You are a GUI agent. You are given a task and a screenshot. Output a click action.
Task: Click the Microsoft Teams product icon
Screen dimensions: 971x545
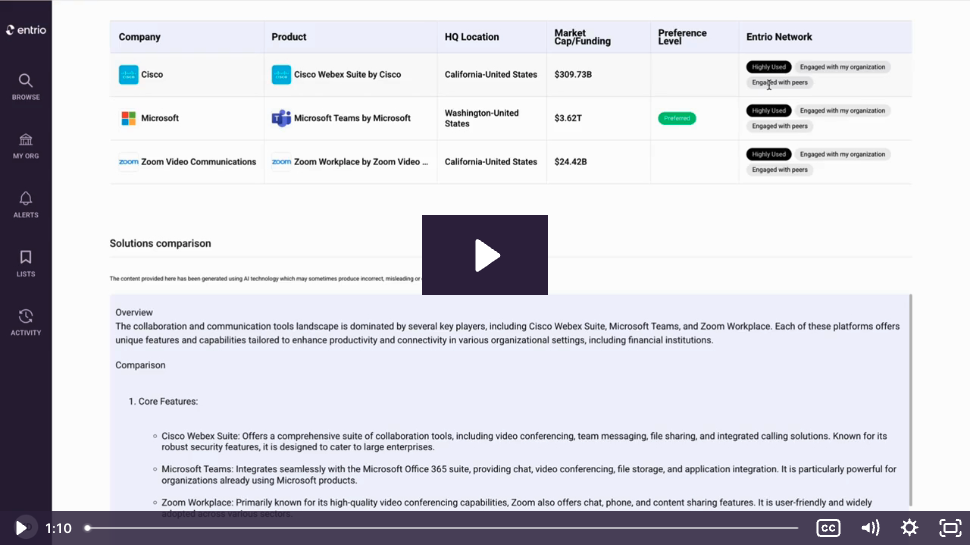pyautogui.click(x=281, y=118)
